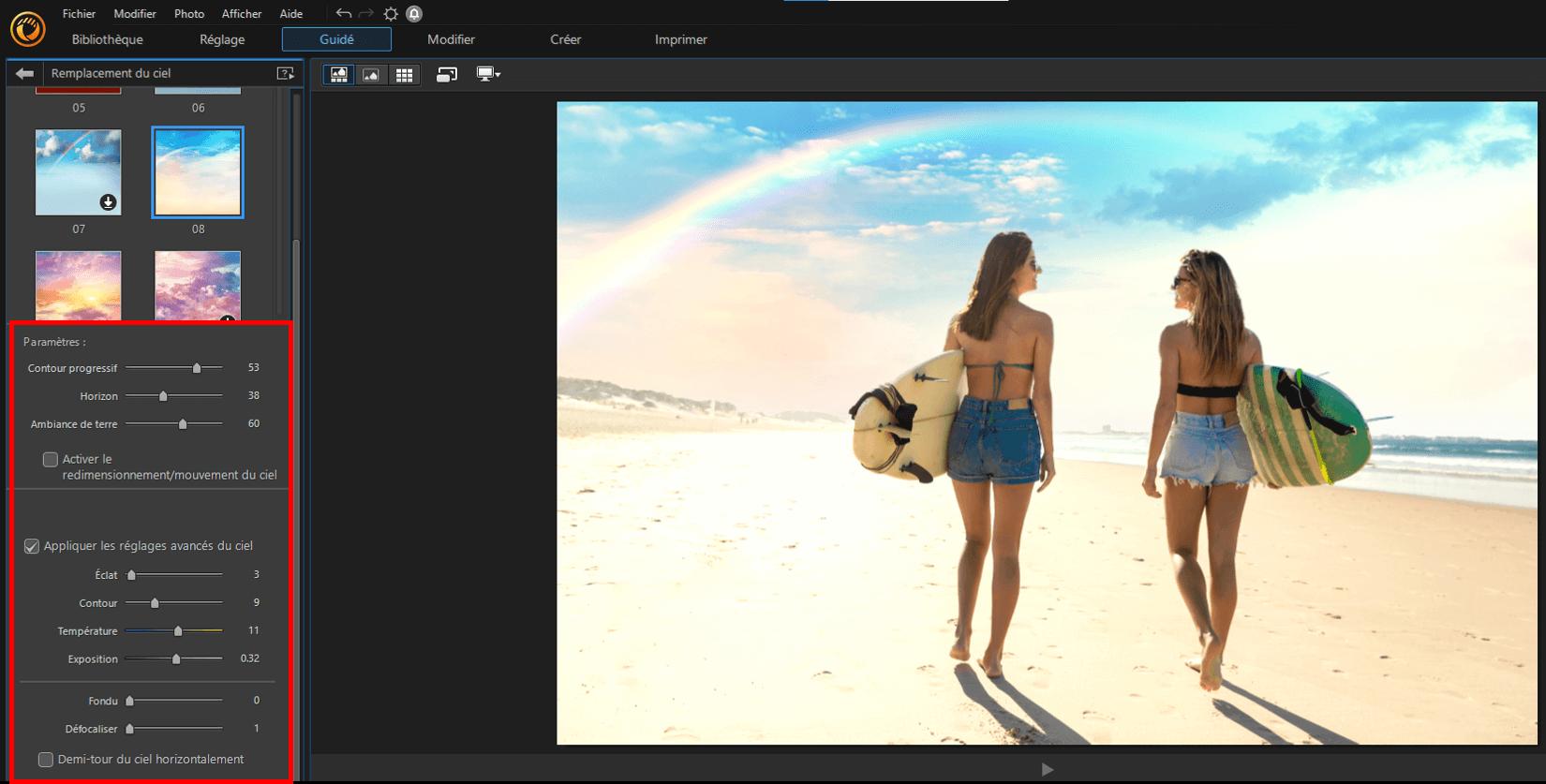Open the help tutorial icon in the sky panel header
The height and width of the screenshot is (784, 1546).
point(285,73)
